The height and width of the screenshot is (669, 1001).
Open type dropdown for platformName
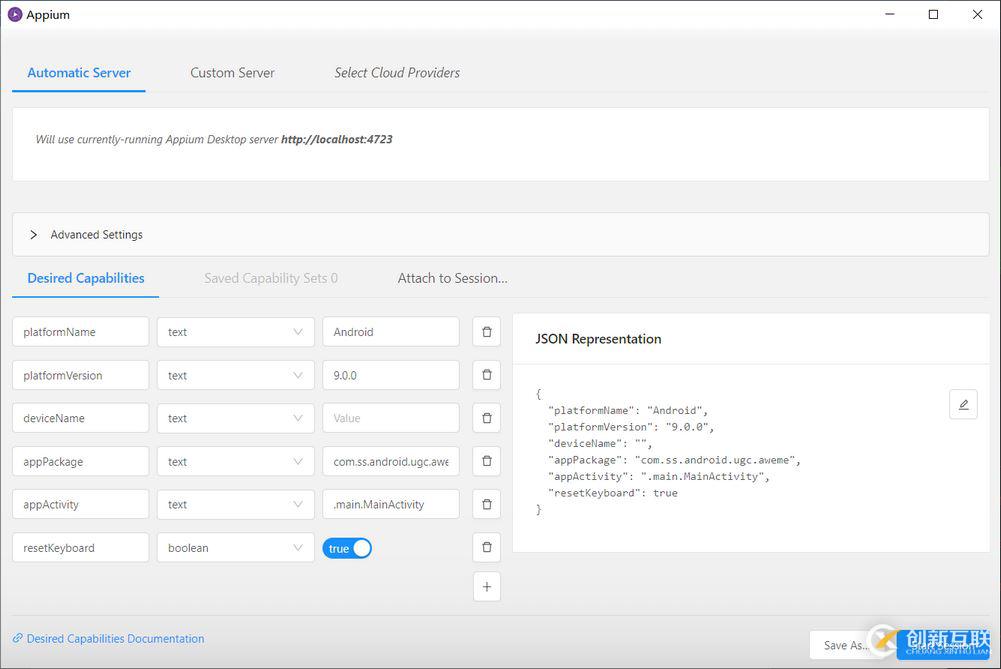coord(235,332)
